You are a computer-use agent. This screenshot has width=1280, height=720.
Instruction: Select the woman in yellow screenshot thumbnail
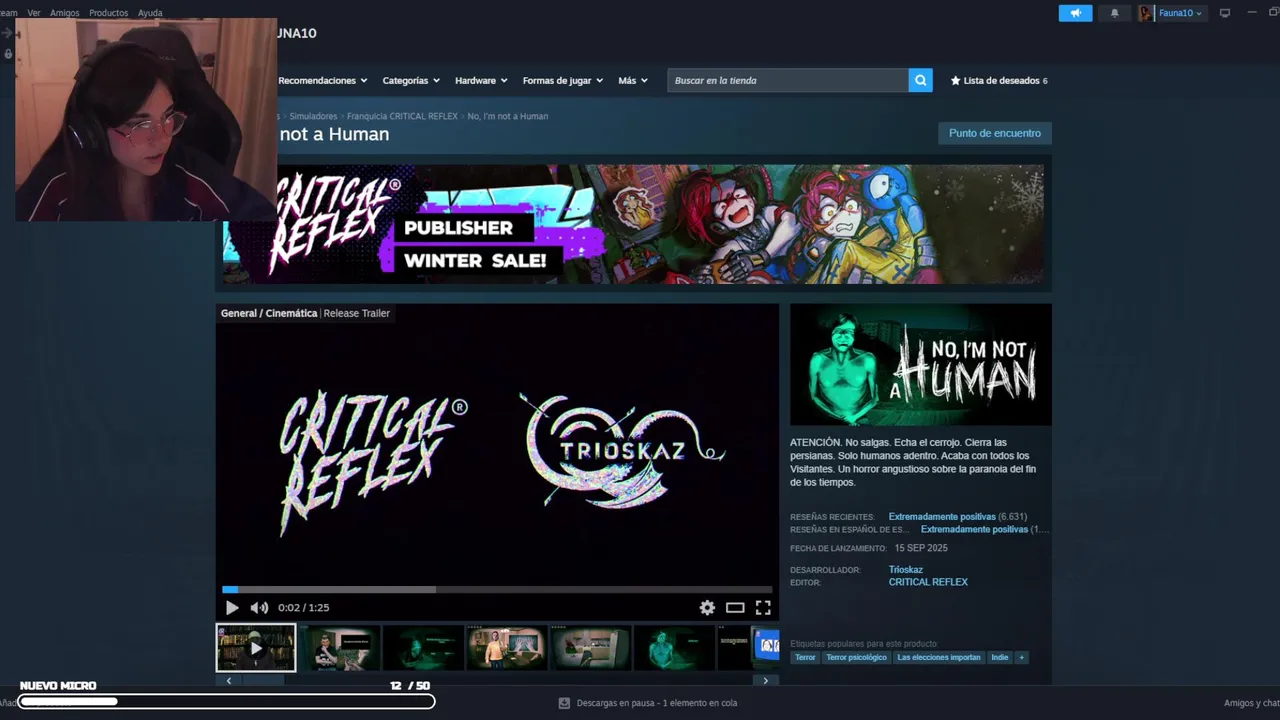[507, 648]
